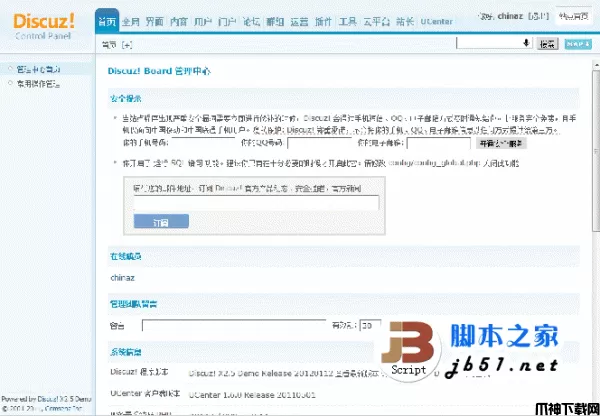Click the Discuz! Board 管理中心 page title
The image size is (600, 416).
[x=159, y=71]
